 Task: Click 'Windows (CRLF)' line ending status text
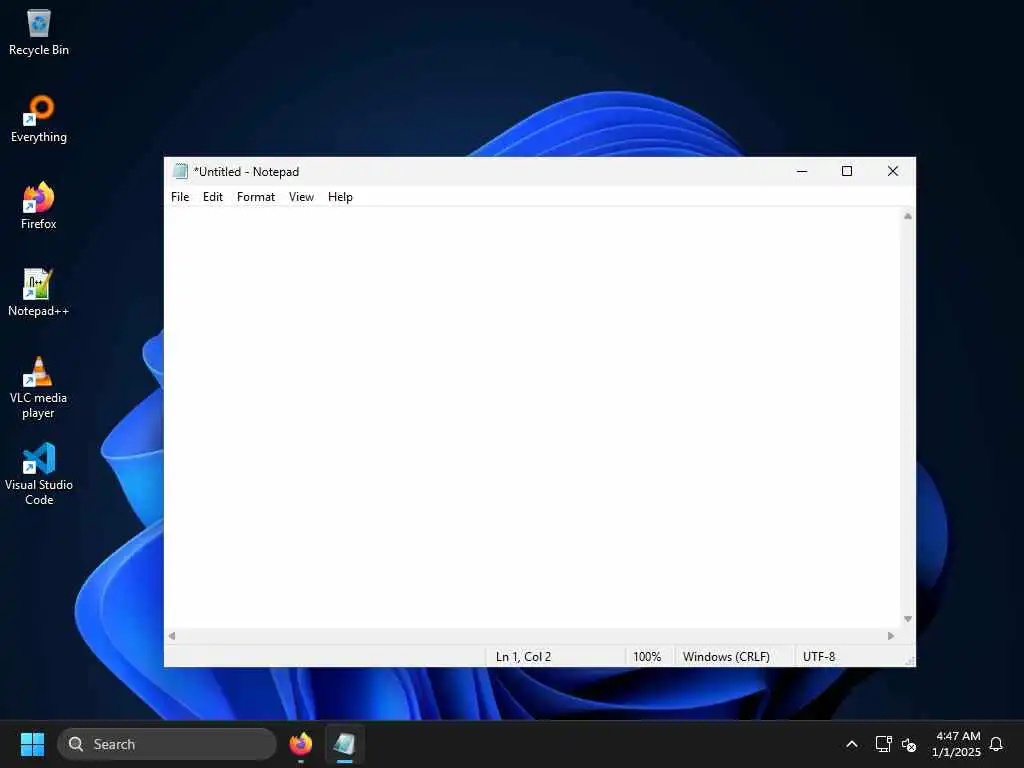[x=726, y=656]
